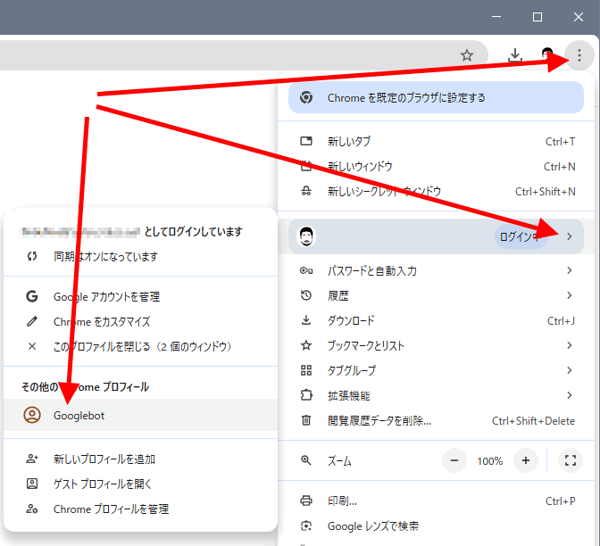Click the profile avatar in toolbar
The image size is (600, 546).
pyautogui.click(x=547, y=54)
